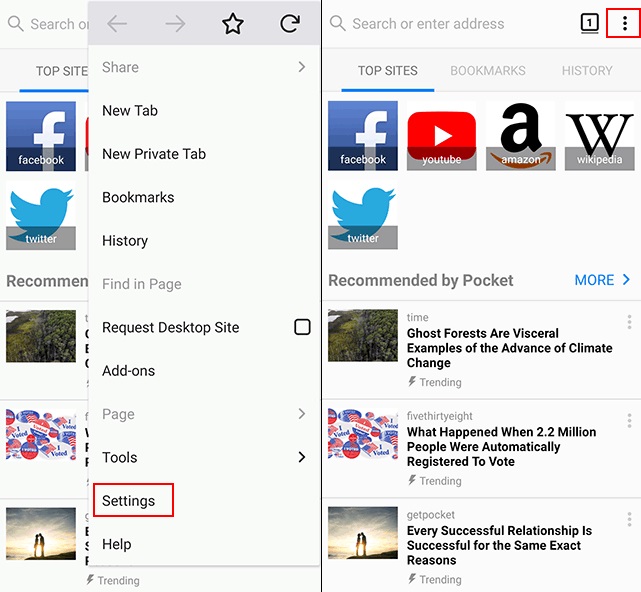Tap the sunset couple thumbnail in left panel

41,534
